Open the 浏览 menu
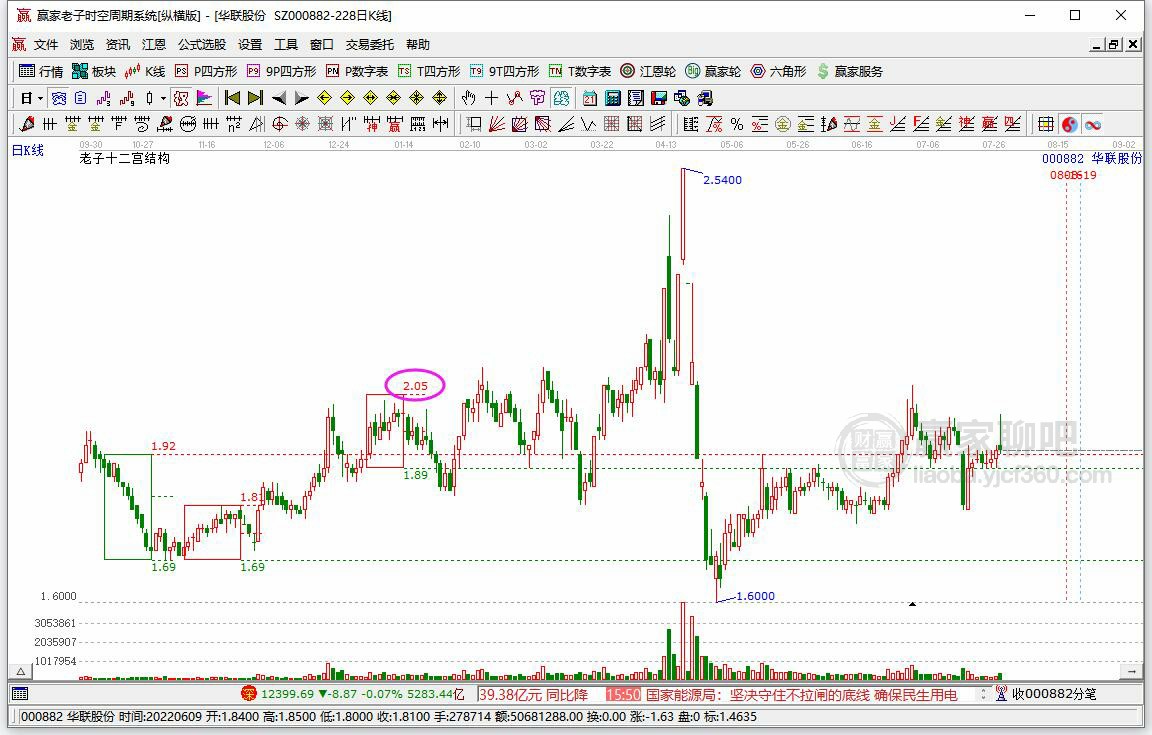1152x735 pixels. coord(82,45)
